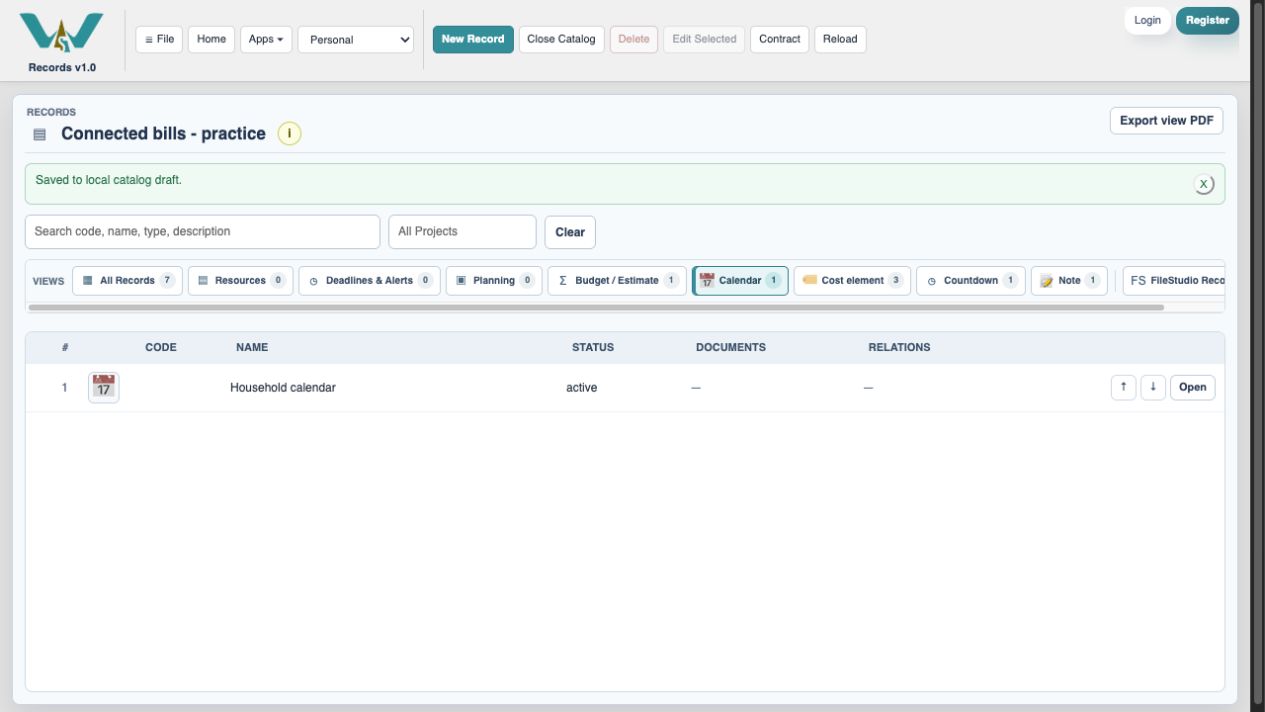Screen dimensions: 1265x712
Task: Export view as PDF
Action: pos(1166,121)
